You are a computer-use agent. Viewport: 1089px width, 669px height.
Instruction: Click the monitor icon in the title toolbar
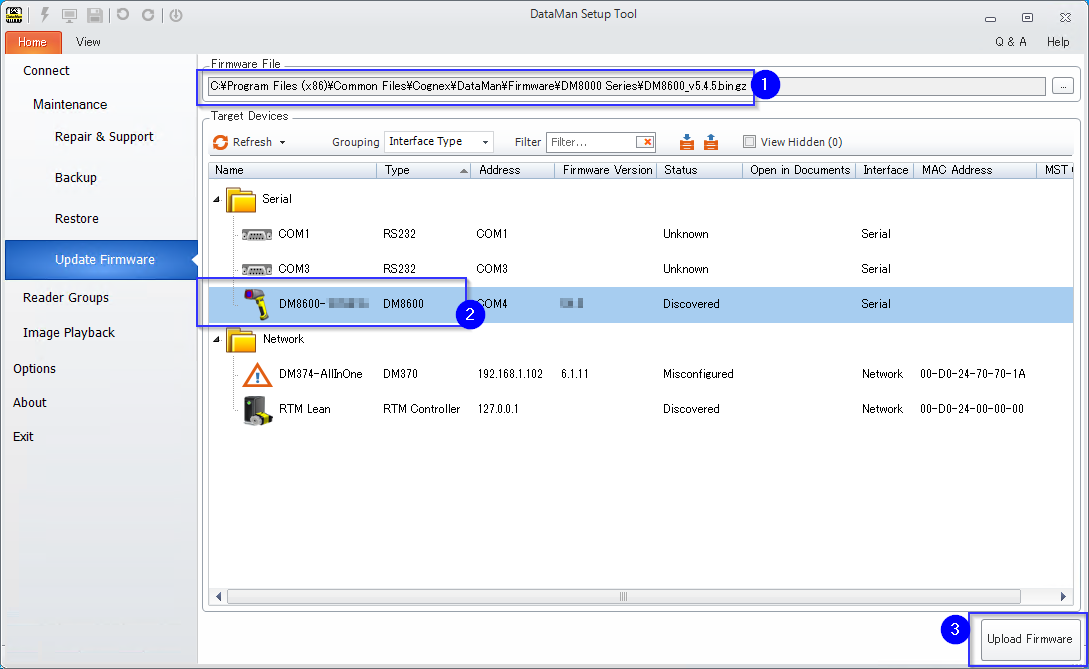coord(69,15)
